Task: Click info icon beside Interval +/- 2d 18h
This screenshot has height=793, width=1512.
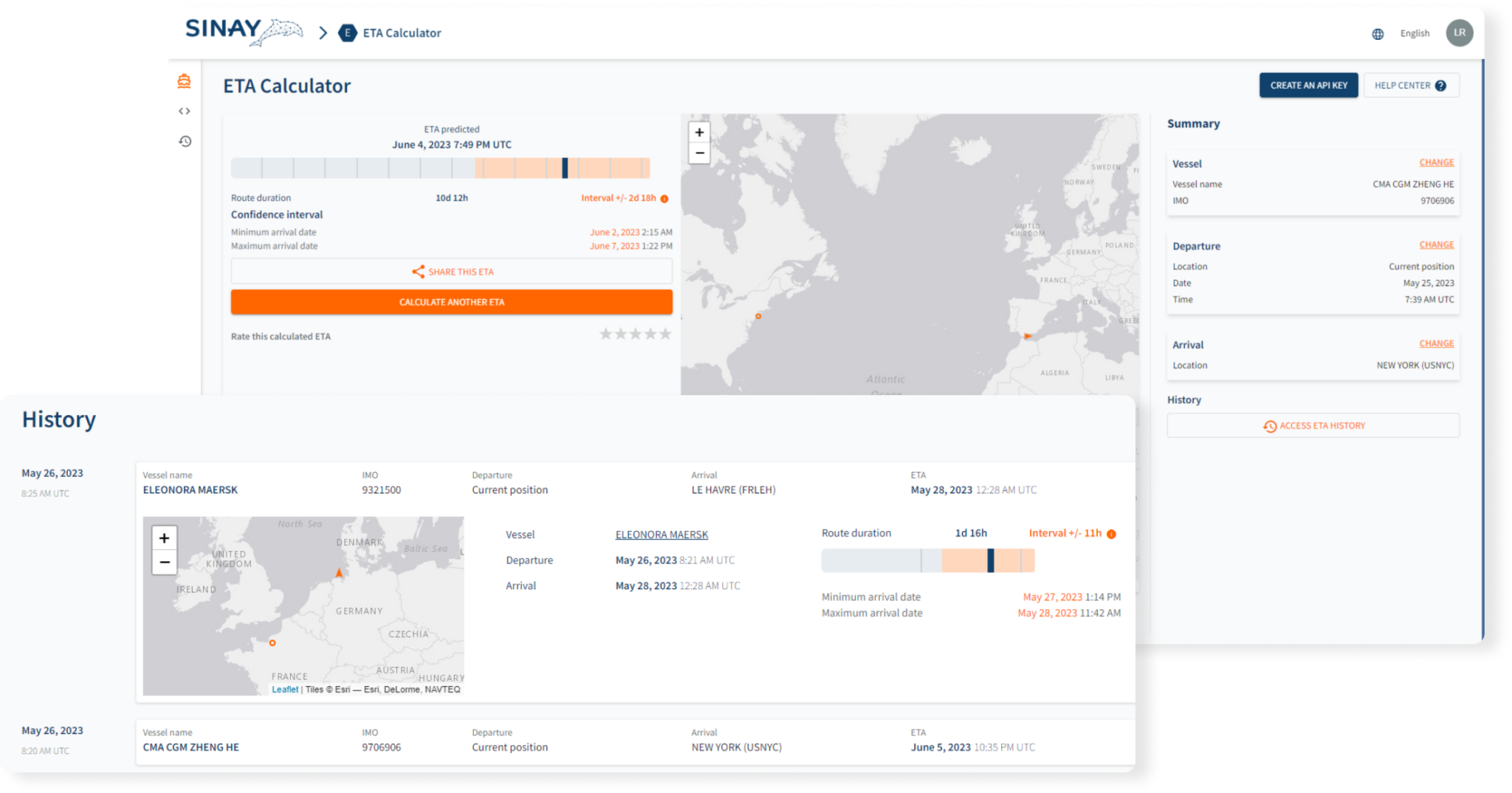Action: [664, 199]
